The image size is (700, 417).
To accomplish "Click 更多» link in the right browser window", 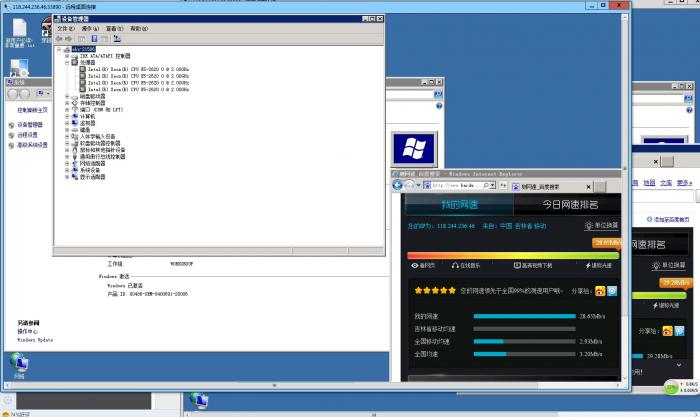I will 684,183.
